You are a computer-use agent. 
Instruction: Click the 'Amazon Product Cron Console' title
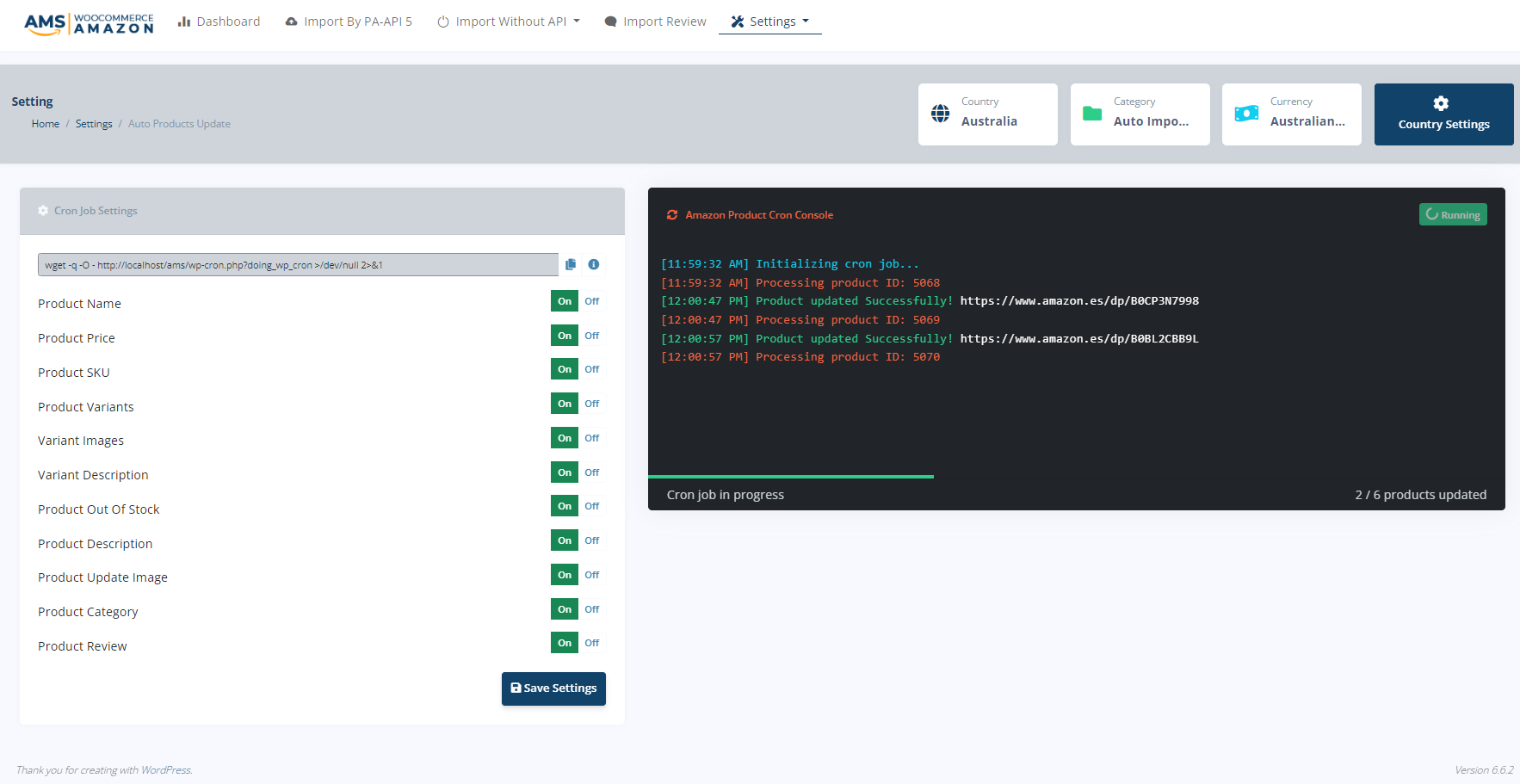click(759, 215)
